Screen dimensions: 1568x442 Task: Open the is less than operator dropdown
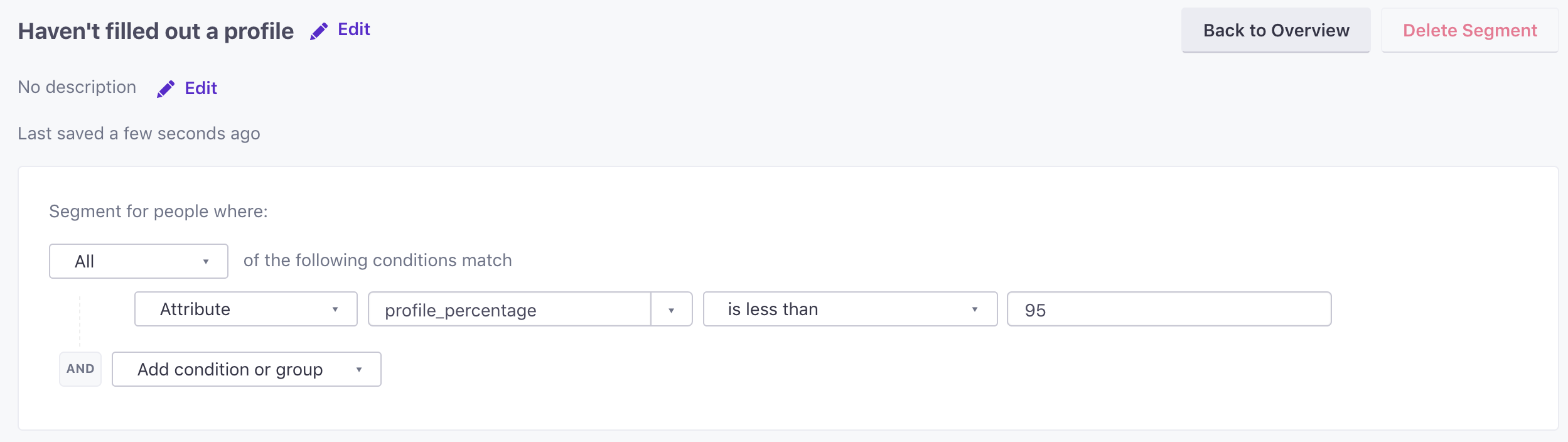(x=851, y=309)
